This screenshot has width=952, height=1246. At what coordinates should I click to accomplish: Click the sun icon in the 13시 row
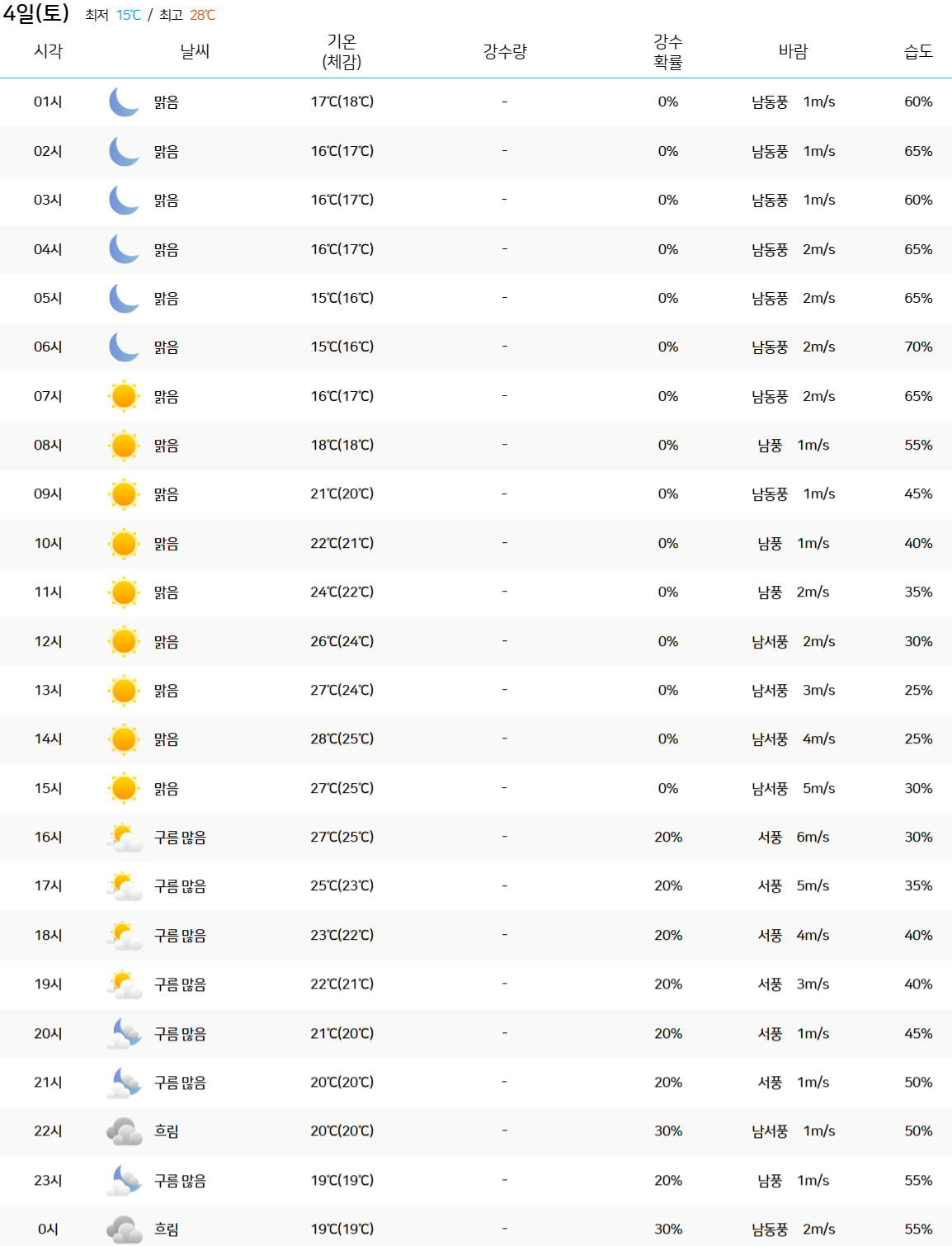124,690
